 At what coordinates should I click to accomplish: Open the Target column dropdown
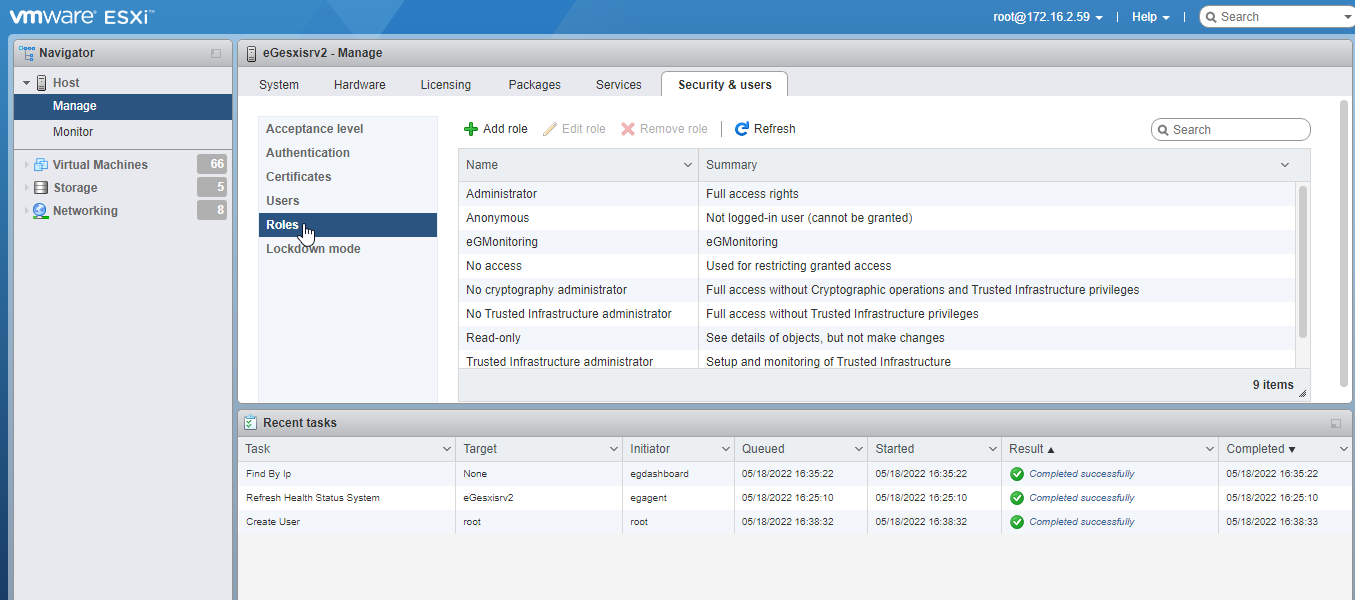pyautogui.click(x=612, y=450)
